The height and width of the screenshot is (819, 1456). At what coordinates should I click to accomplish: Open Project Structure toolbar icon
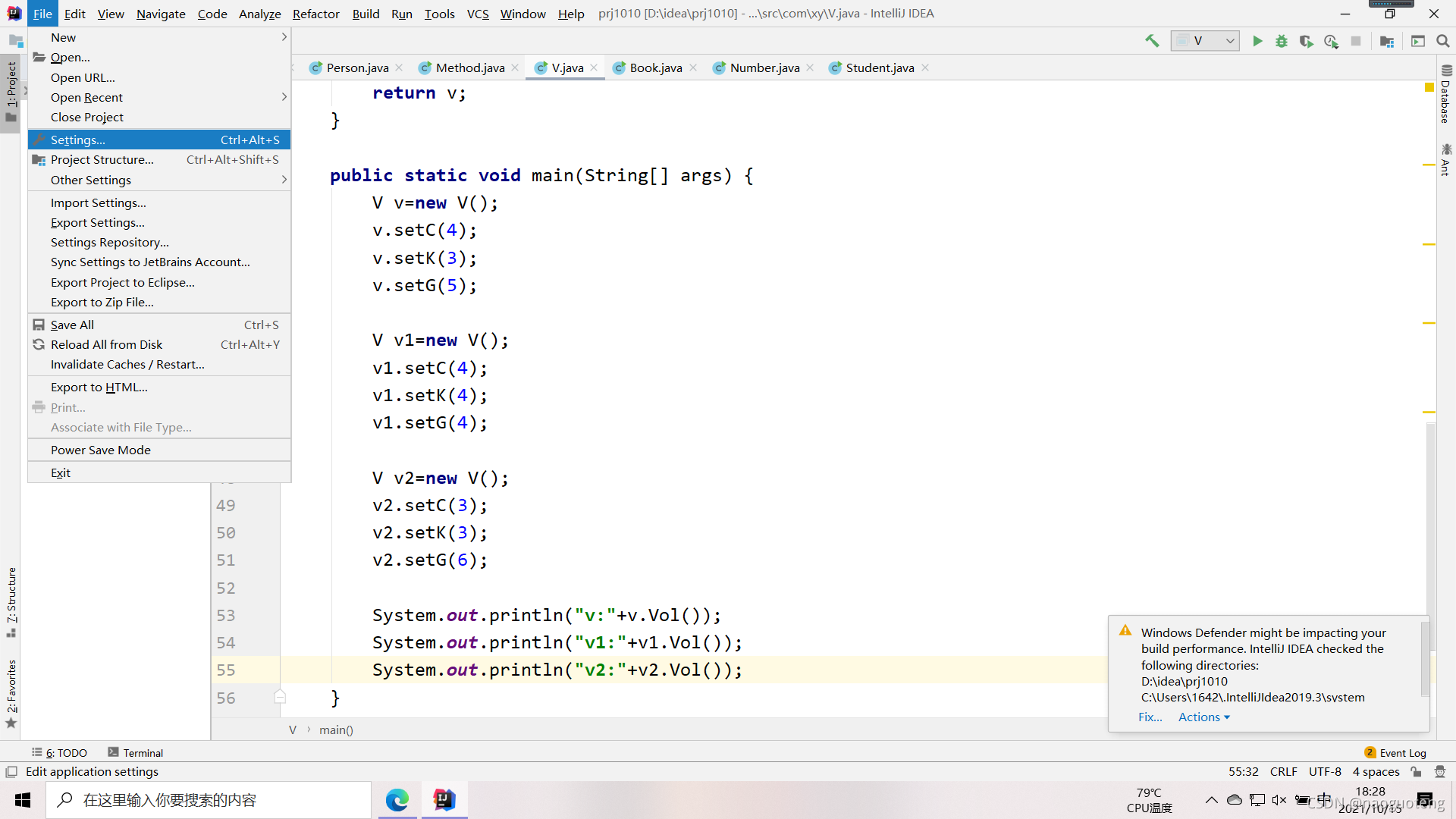(1387, 41)
